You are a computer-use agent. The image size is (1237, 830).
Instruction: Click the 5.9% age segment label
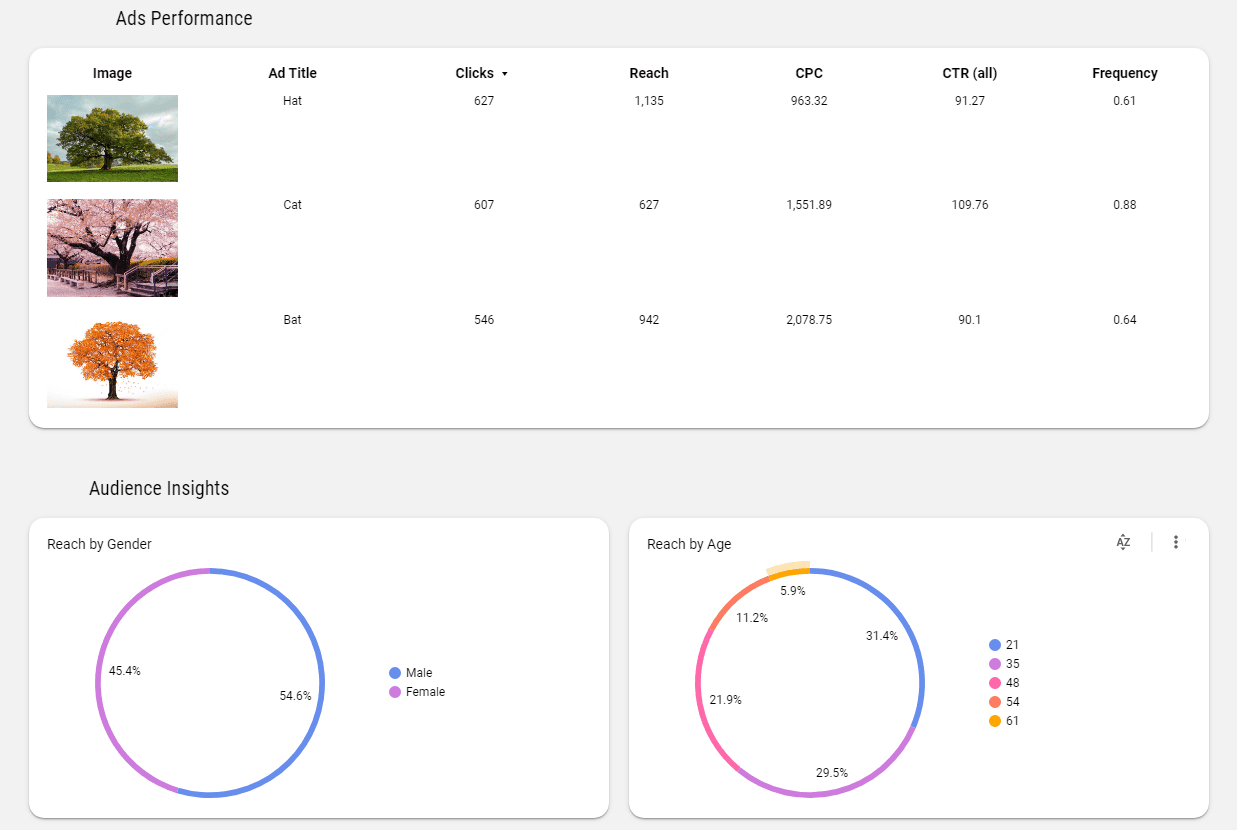793,591
